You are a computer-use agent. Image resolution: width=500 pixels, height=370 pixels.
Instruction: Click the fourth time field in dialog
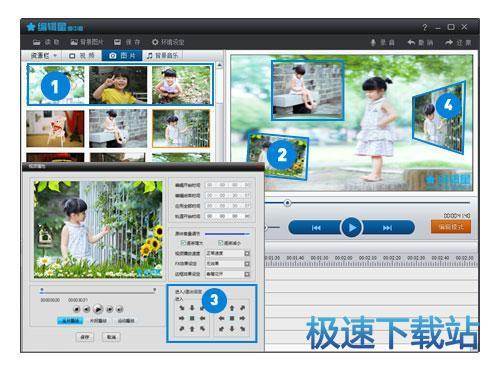228,216
